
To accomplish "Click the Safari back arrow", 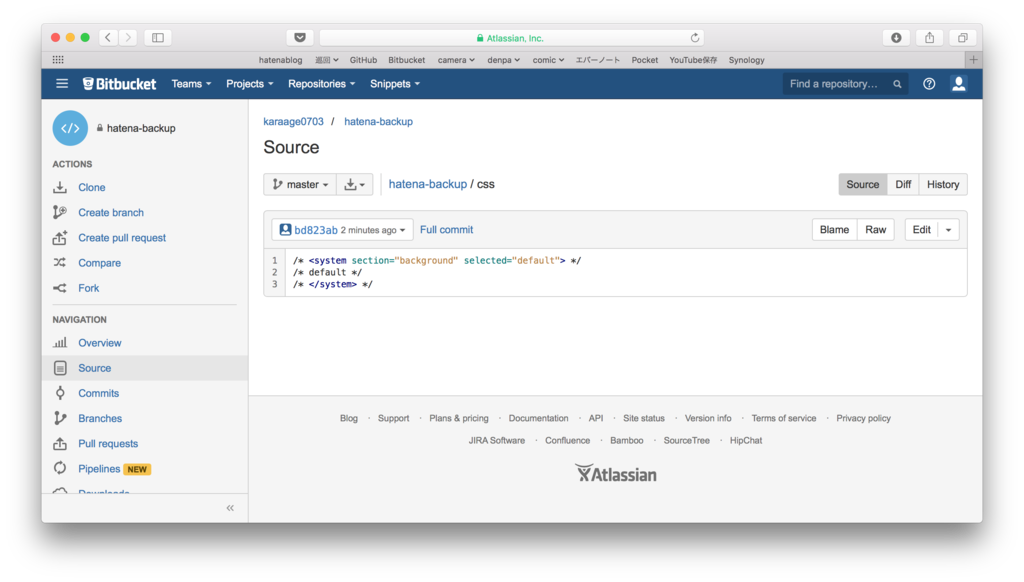I will [x=108, y=38].
